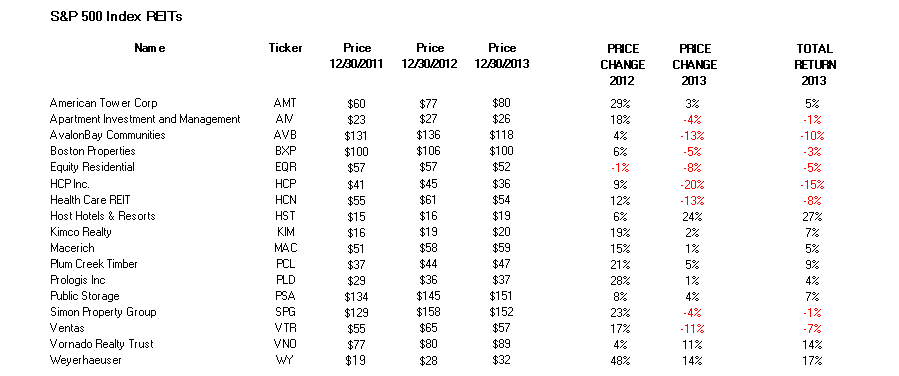This screenshot has width=899, height=376.
Task: Click the AVB ticker cell
Action: coord(285,136)
